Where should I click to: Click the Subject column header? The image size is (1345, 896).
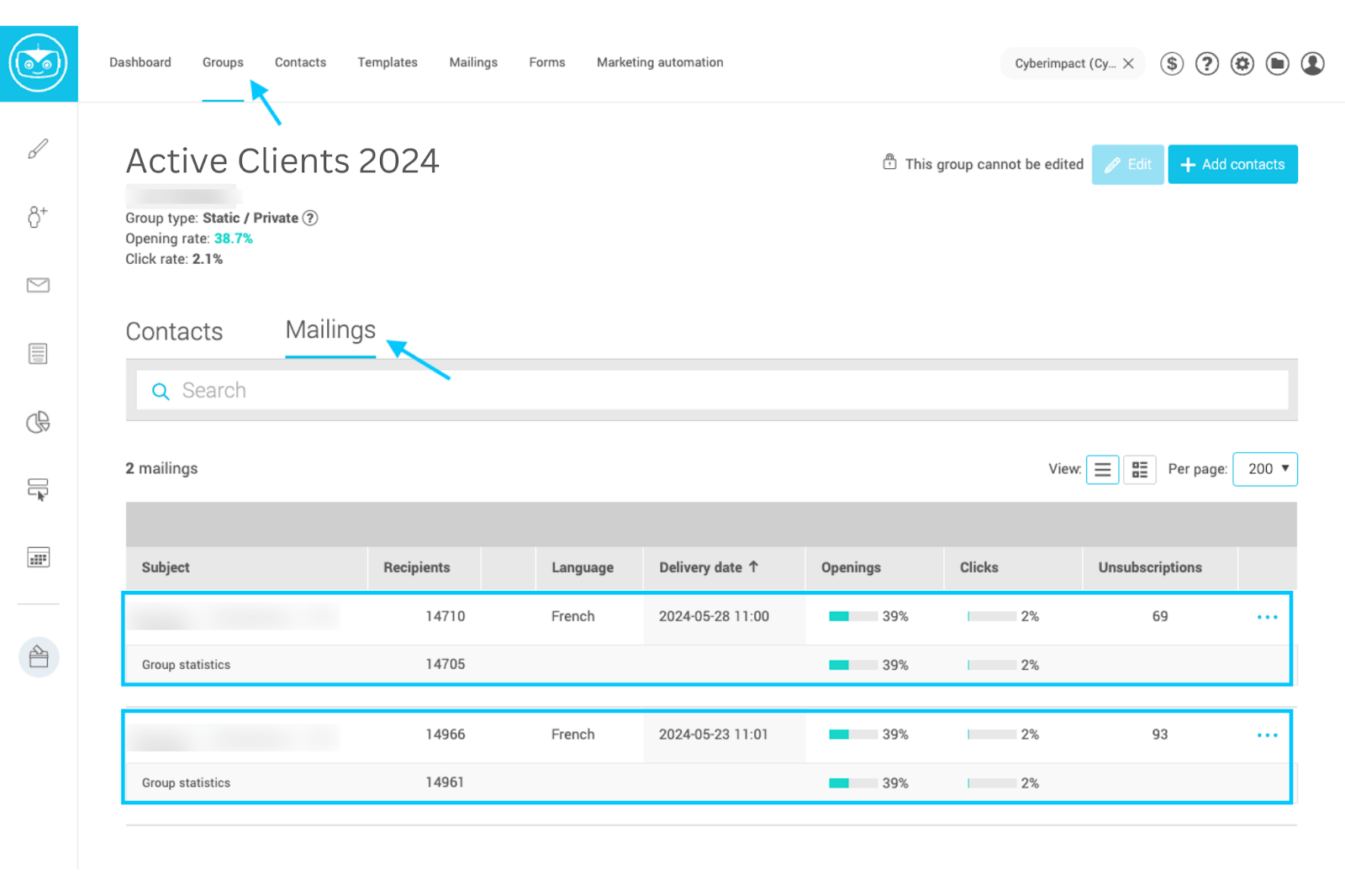click(166, 567)
